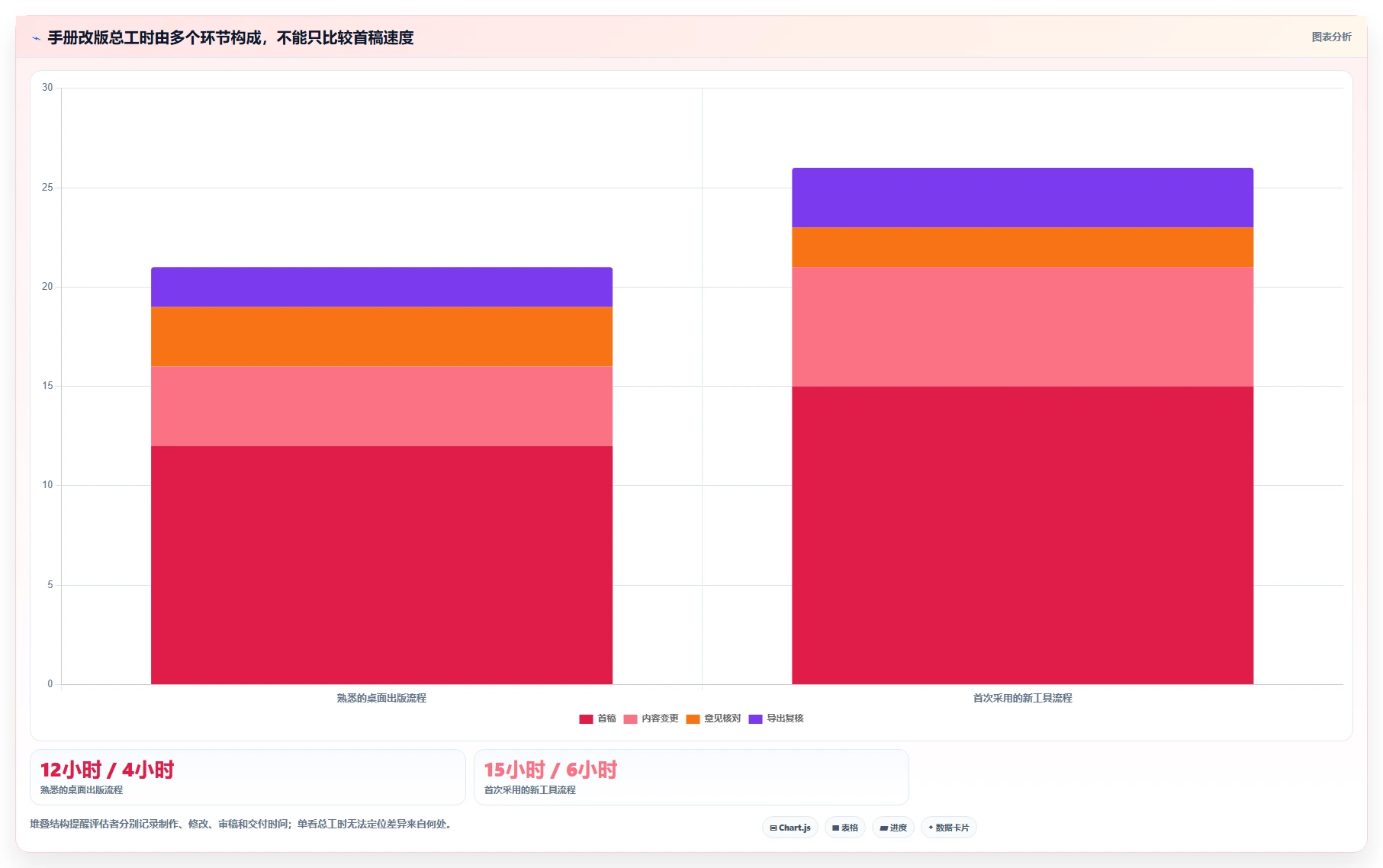Click the small icon before the header title
Viewport: 1383px width, 868px height.
(x=36, y=38)
